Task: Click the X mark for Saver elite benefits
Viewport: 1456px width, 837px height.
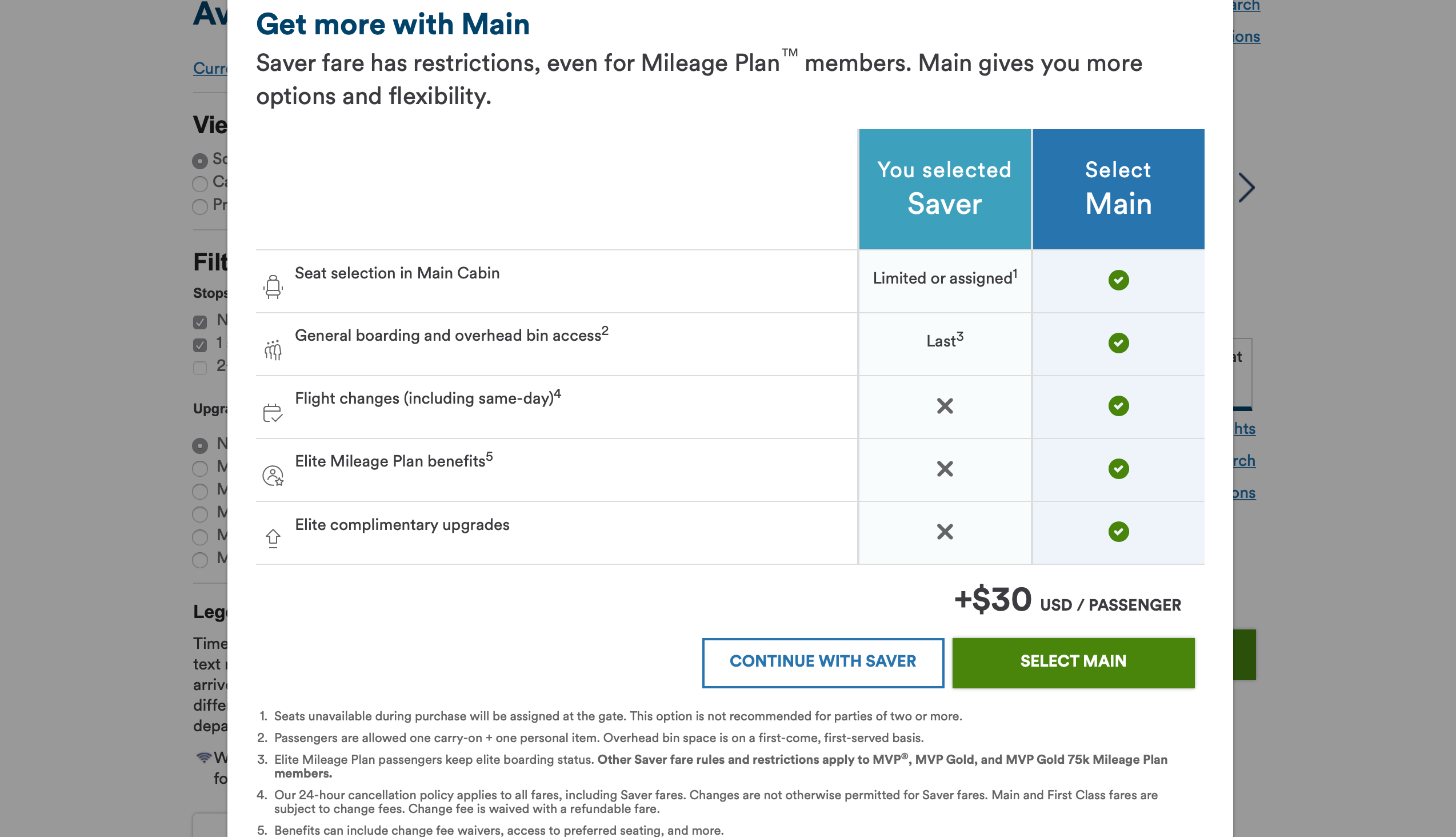Action: 945,469
